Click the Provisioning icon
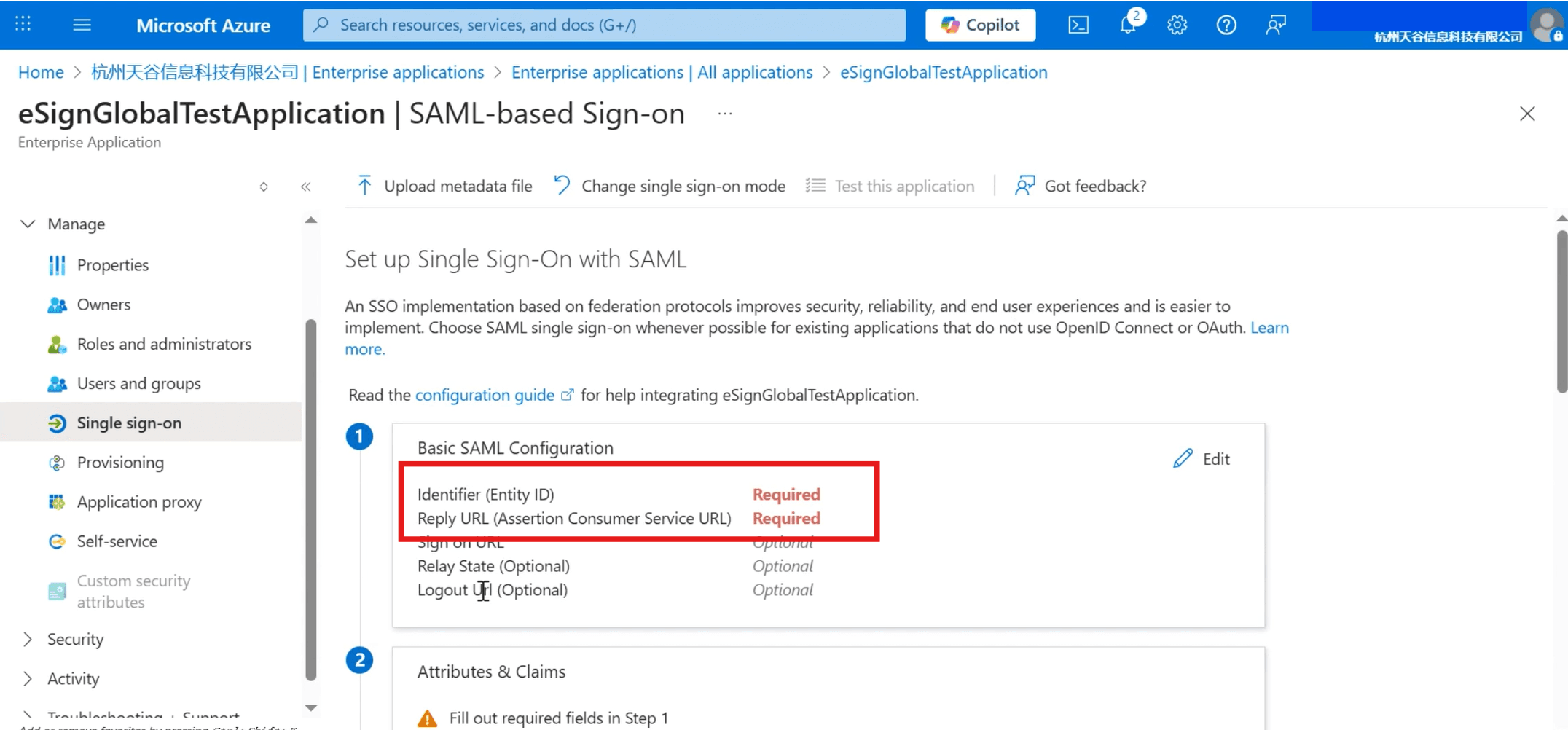This screenshot has width=1568, height=730. pyautogui.click(x=57, y=463)
